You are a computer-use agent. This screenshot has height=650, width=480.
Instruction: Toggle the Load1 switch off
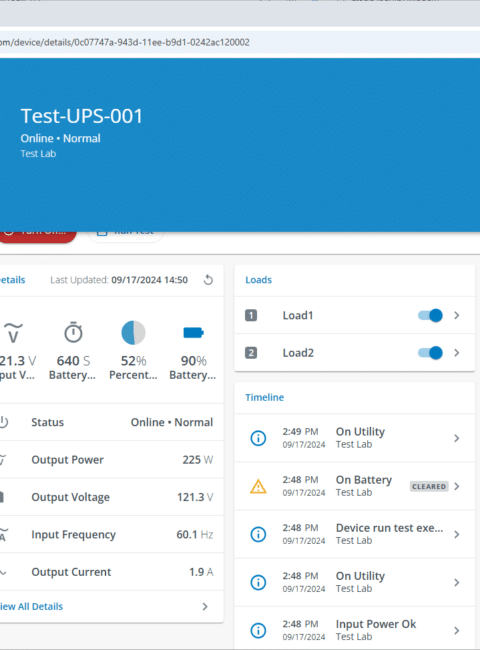[430, 315]
